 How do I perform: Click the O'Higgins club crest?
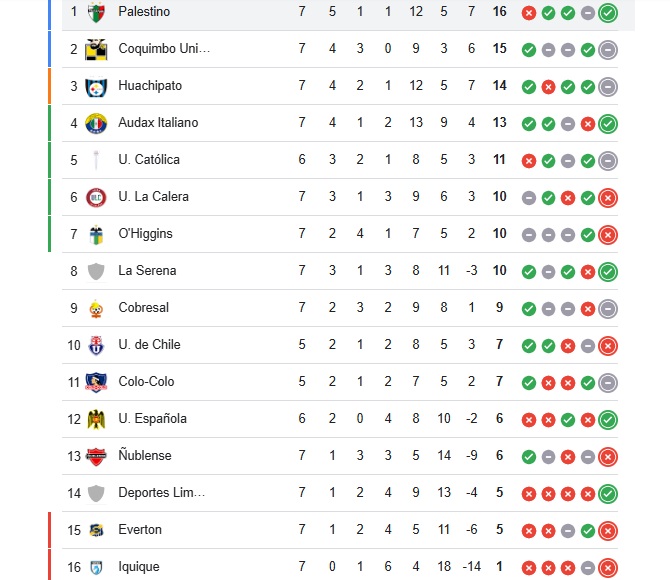[x=96, y=234]
